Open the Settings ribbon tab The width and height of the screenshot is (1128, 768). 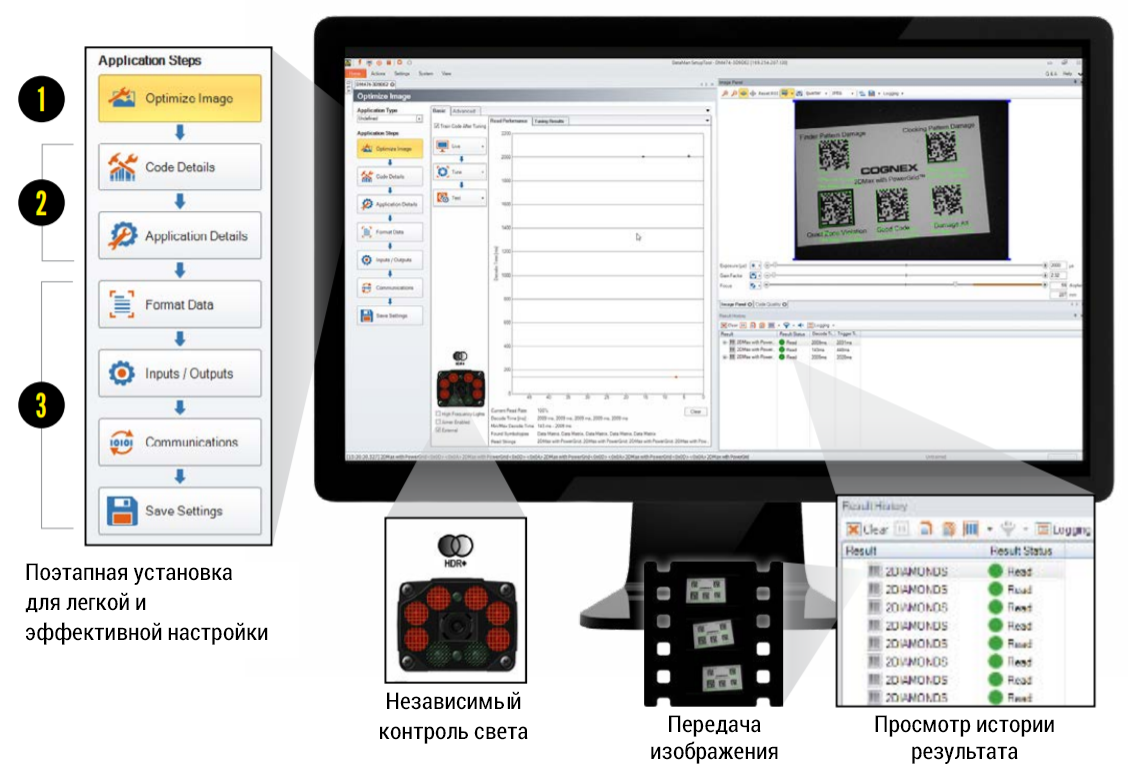click(x=402, y=73)
